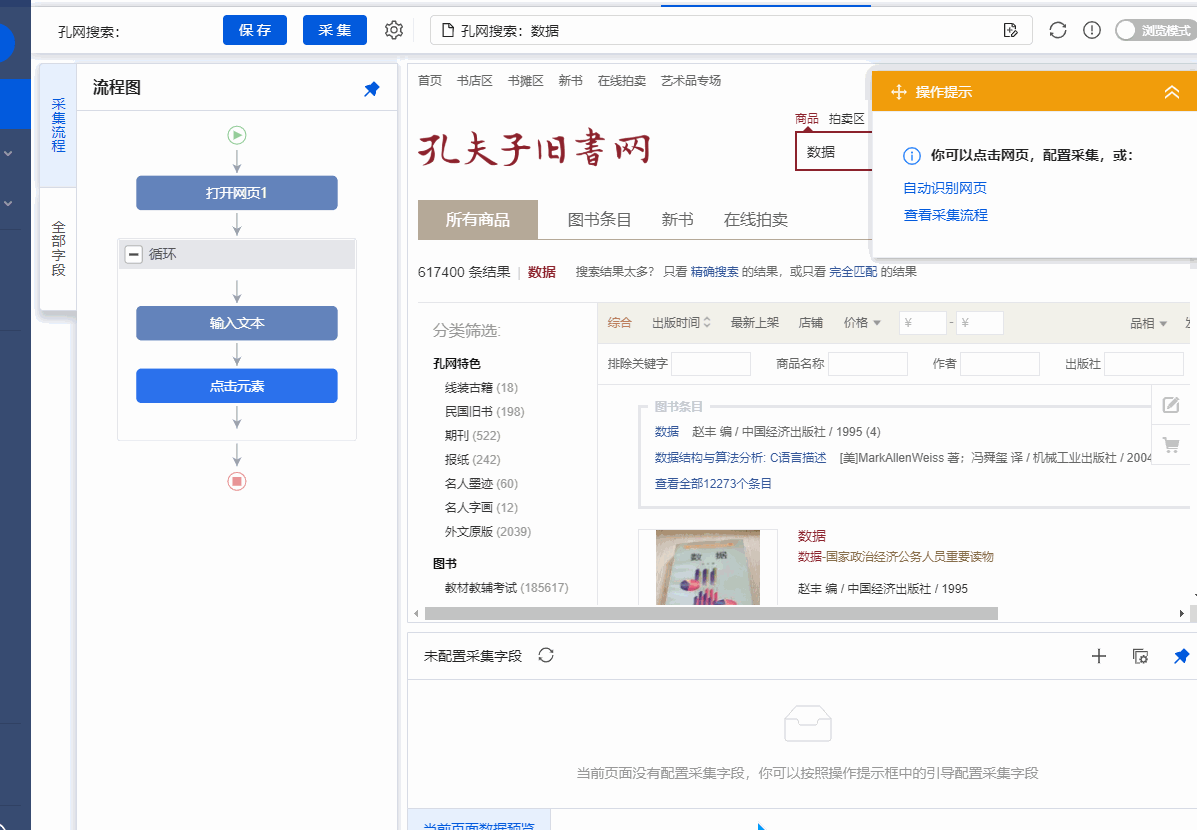Viewport: 1197px width, 830px height.
Task: Filter by 民国旧书 category
Action: tap(485, 412)
